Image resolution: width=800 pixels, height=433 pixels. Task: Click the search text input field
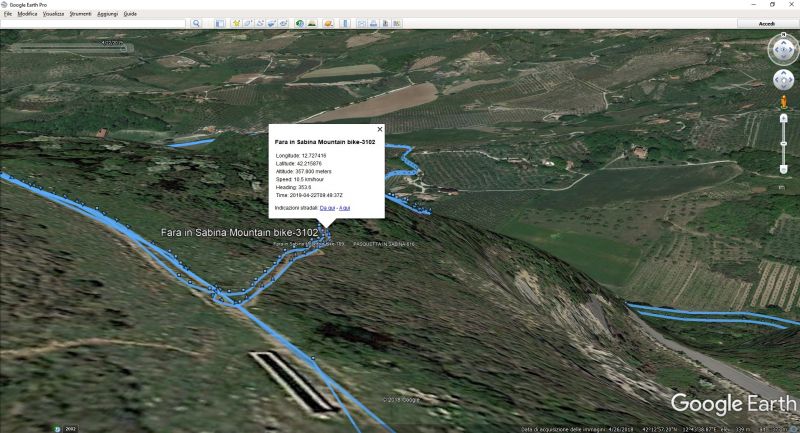coord(93,23)
